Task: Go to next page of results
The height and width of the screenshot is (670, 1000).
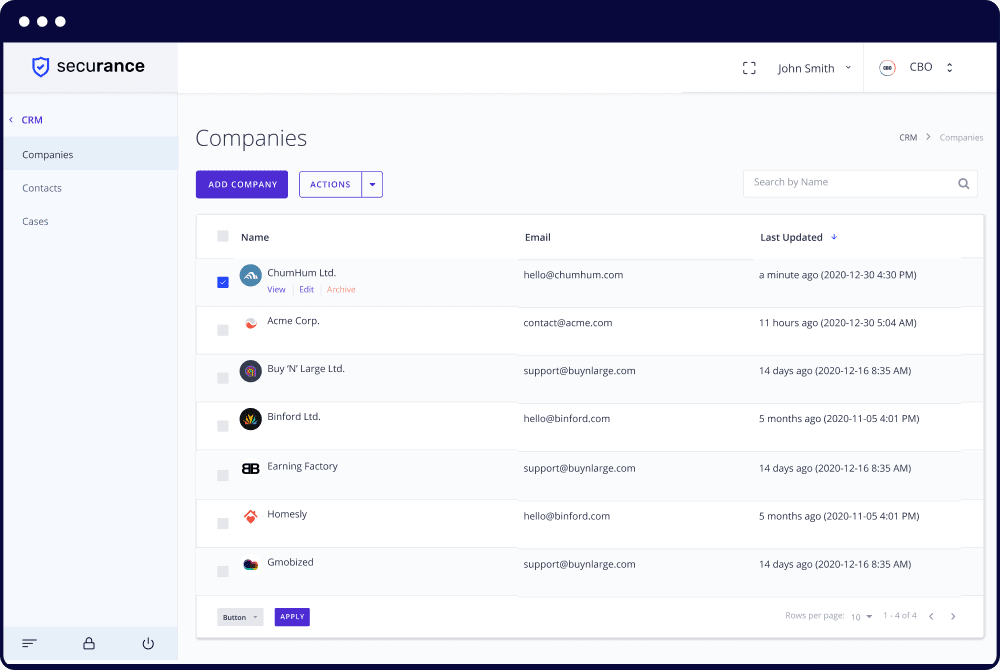Action: pyautogui.click(x=953, y=616)
